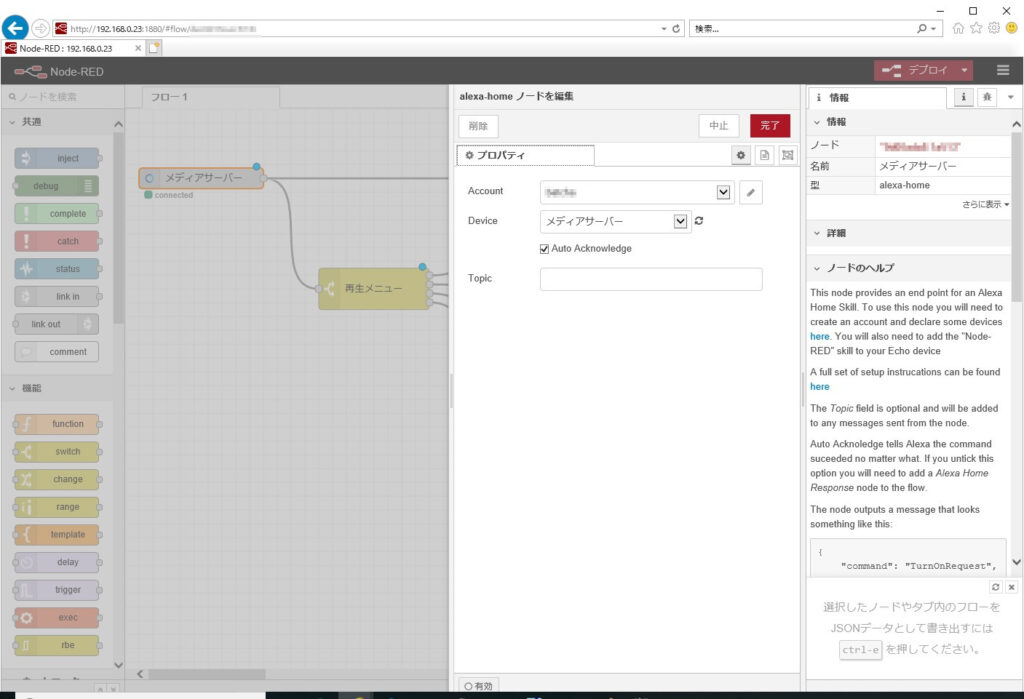Toggle the Auto Acknowledge checkbox
This screenshot has width=1024, height=699.
(544, 249)
